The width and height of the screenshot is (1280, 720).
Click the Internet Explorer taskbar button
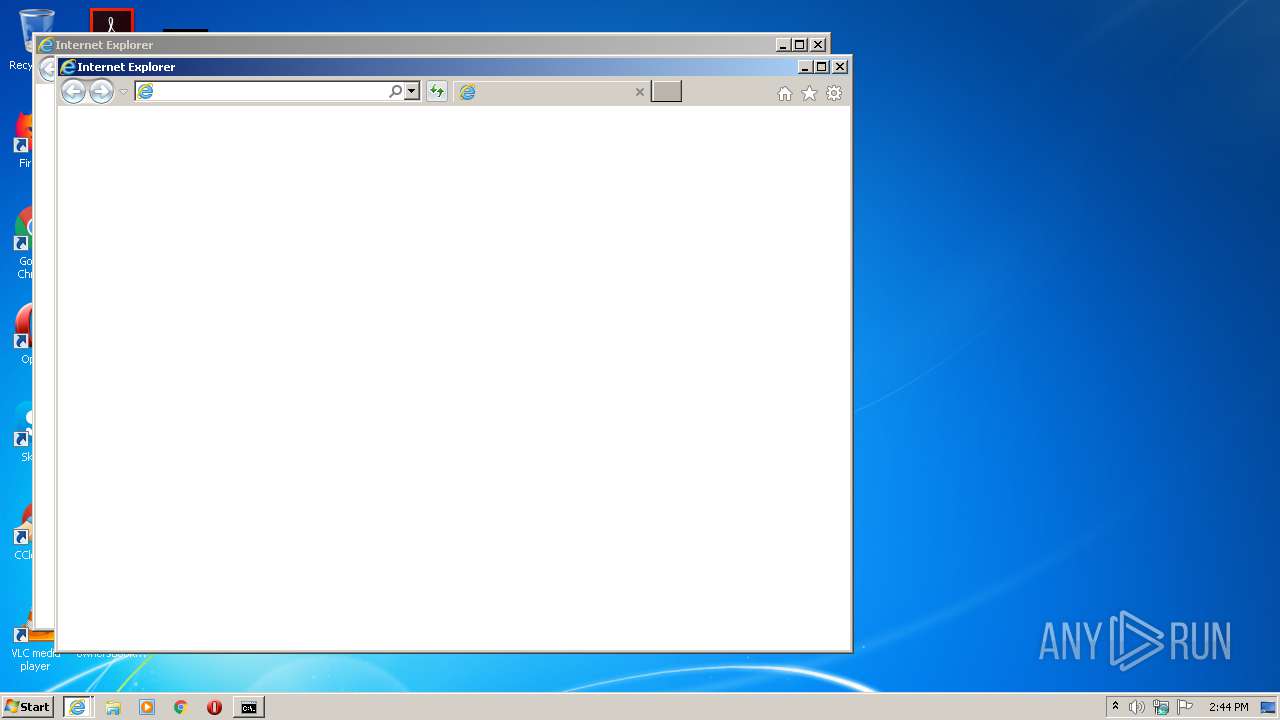pos(78,707)
